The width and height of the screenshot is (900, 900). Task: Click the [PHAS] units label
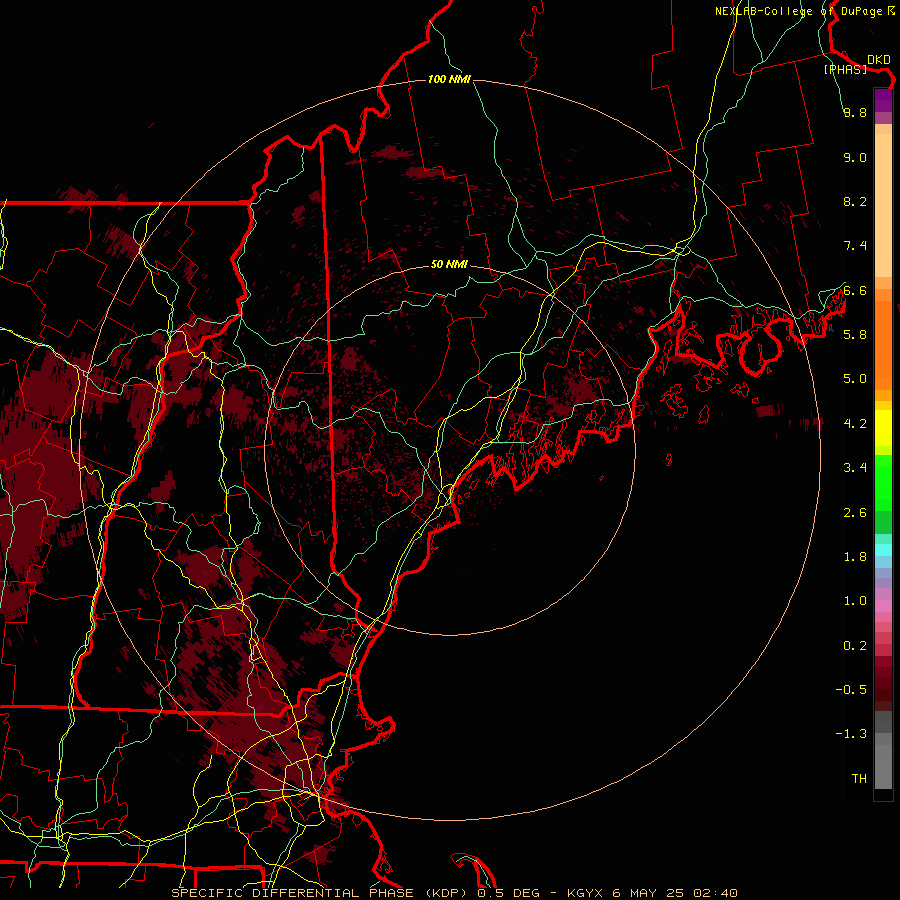[x=845, y=69]
